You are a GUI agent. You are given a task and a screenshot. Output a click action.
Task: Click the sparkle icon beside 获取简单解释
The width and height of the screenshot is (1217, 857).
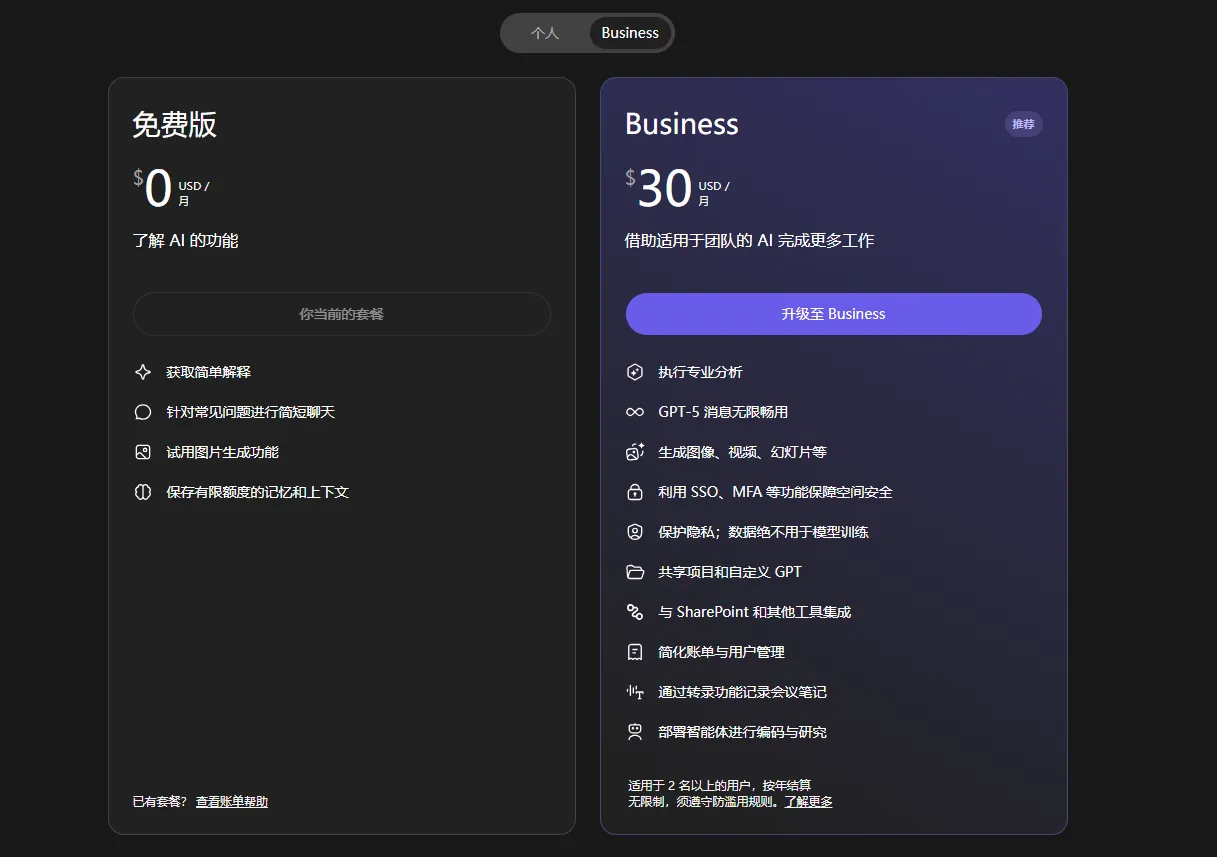click(144, 371)
